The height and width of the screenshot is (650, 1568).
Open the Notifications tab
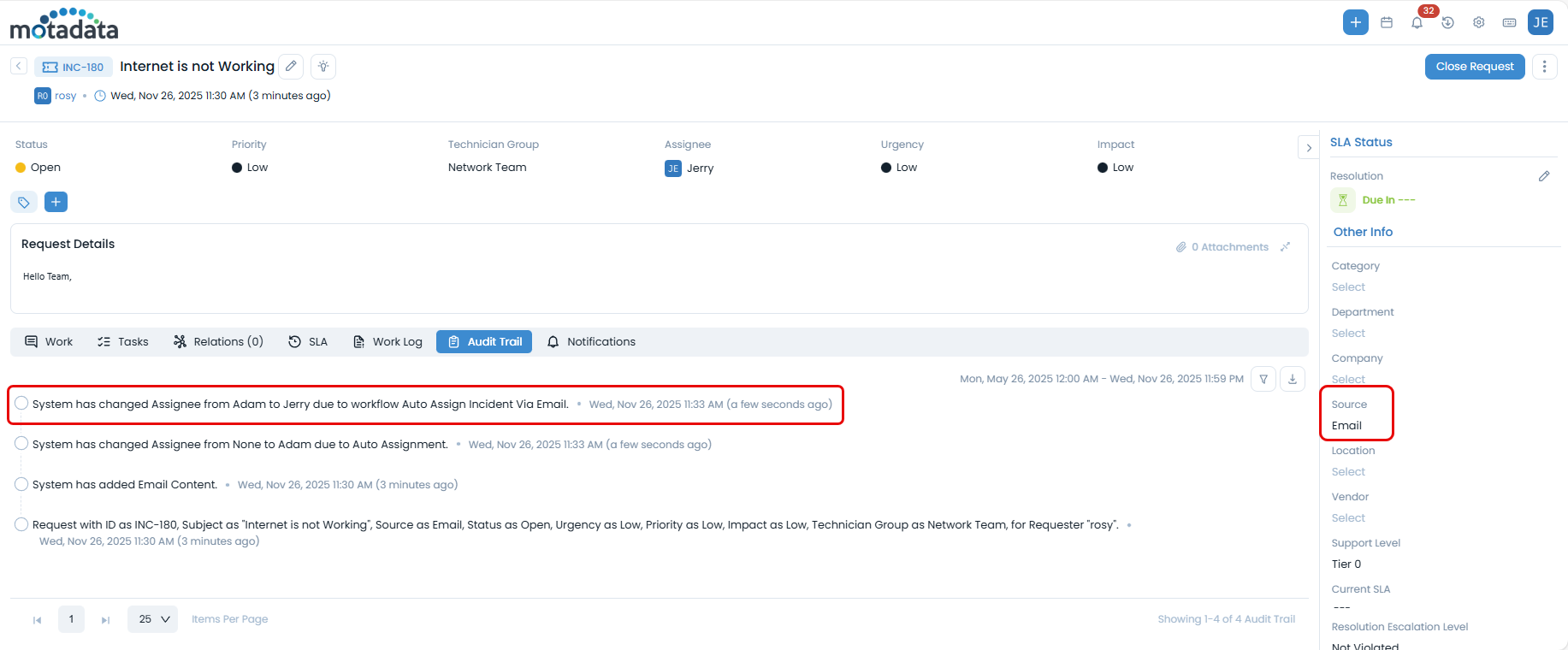pos(591,342)
